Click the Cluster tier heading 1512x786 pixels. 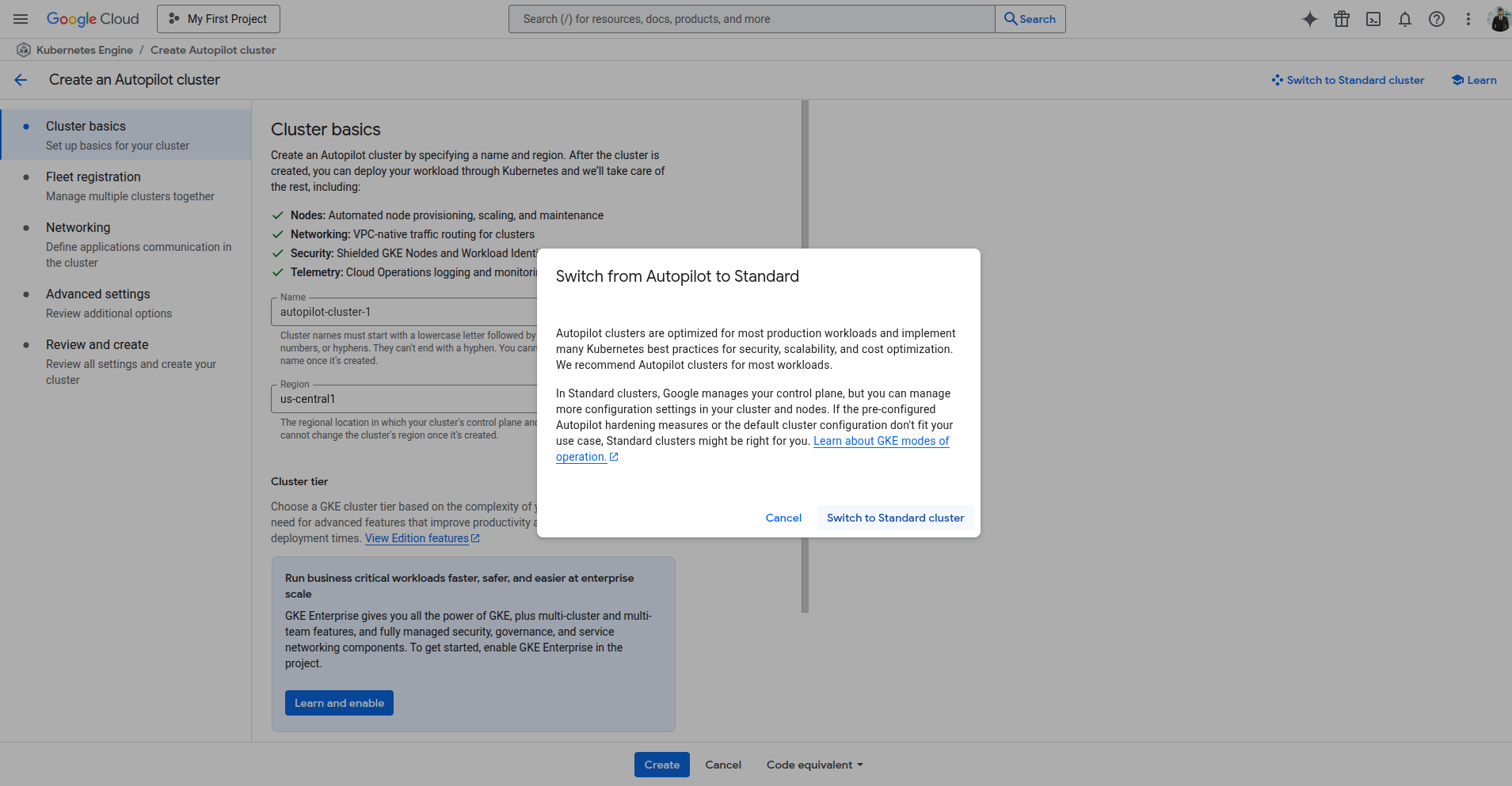[299, 481]
